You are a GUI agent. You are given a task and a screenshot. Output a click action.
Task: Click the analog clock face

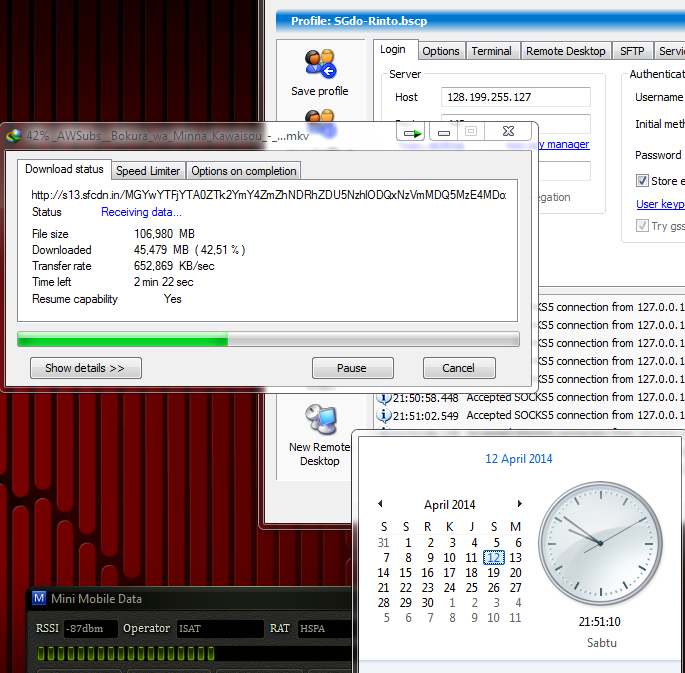(600, 543)
